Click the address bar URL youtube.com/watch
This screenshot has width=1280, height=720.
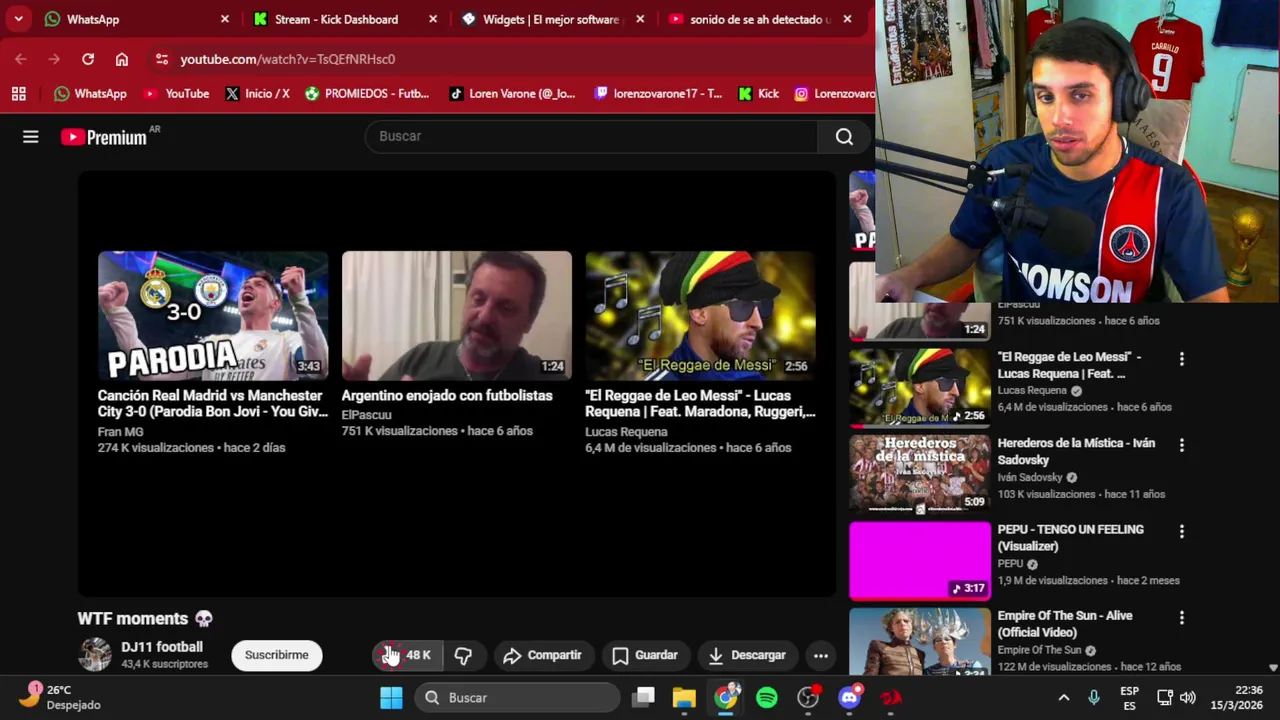(287, 59)
